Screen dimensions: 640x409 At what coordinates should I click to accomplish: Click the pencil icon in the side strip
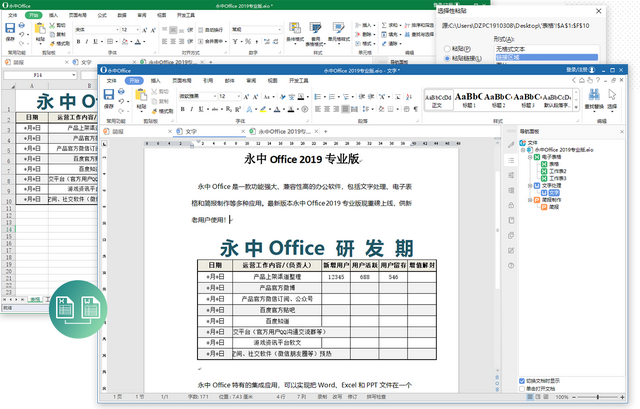511,145
